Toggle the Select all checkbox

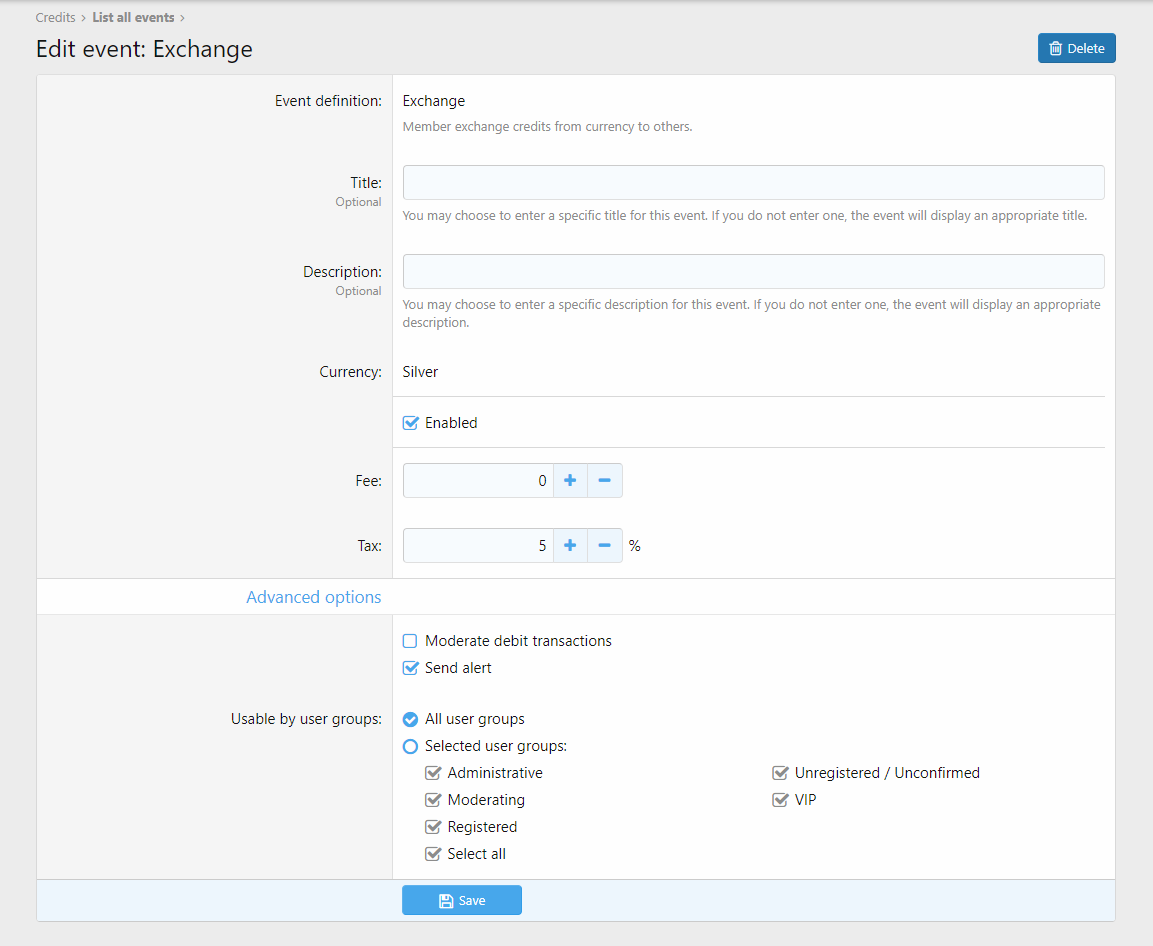[433, 854]
